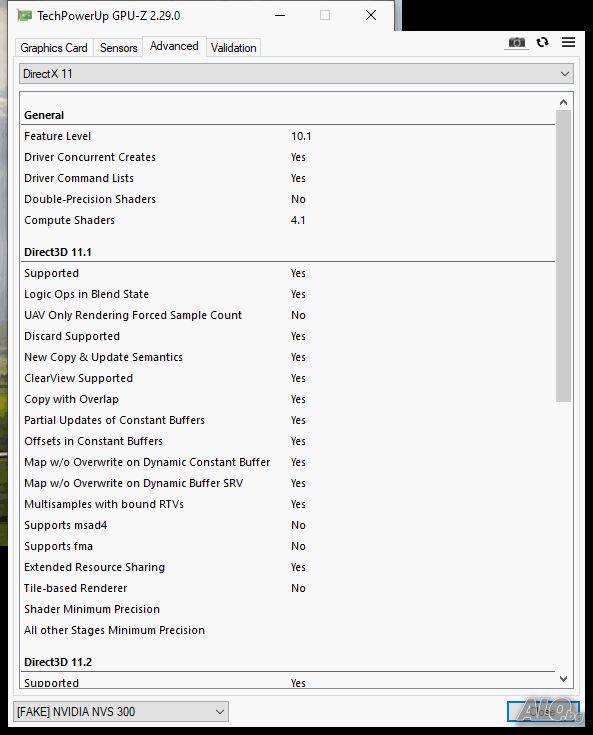Close the GPU-Z window with X
Viewport: 593px width, 735px height.
[x=371, y=15]
